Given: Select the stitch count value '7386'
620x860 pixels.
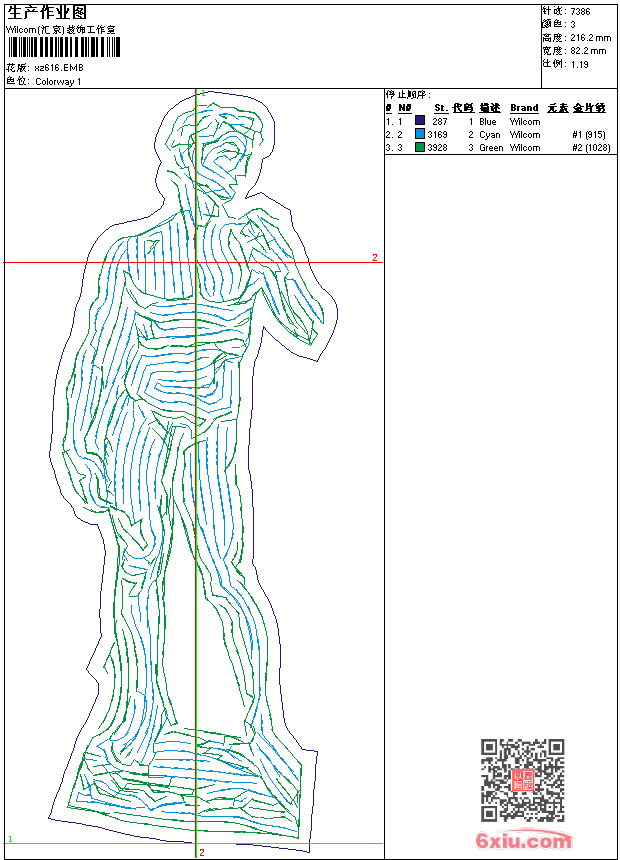Looking at the screenshot, I should (580, 12).
